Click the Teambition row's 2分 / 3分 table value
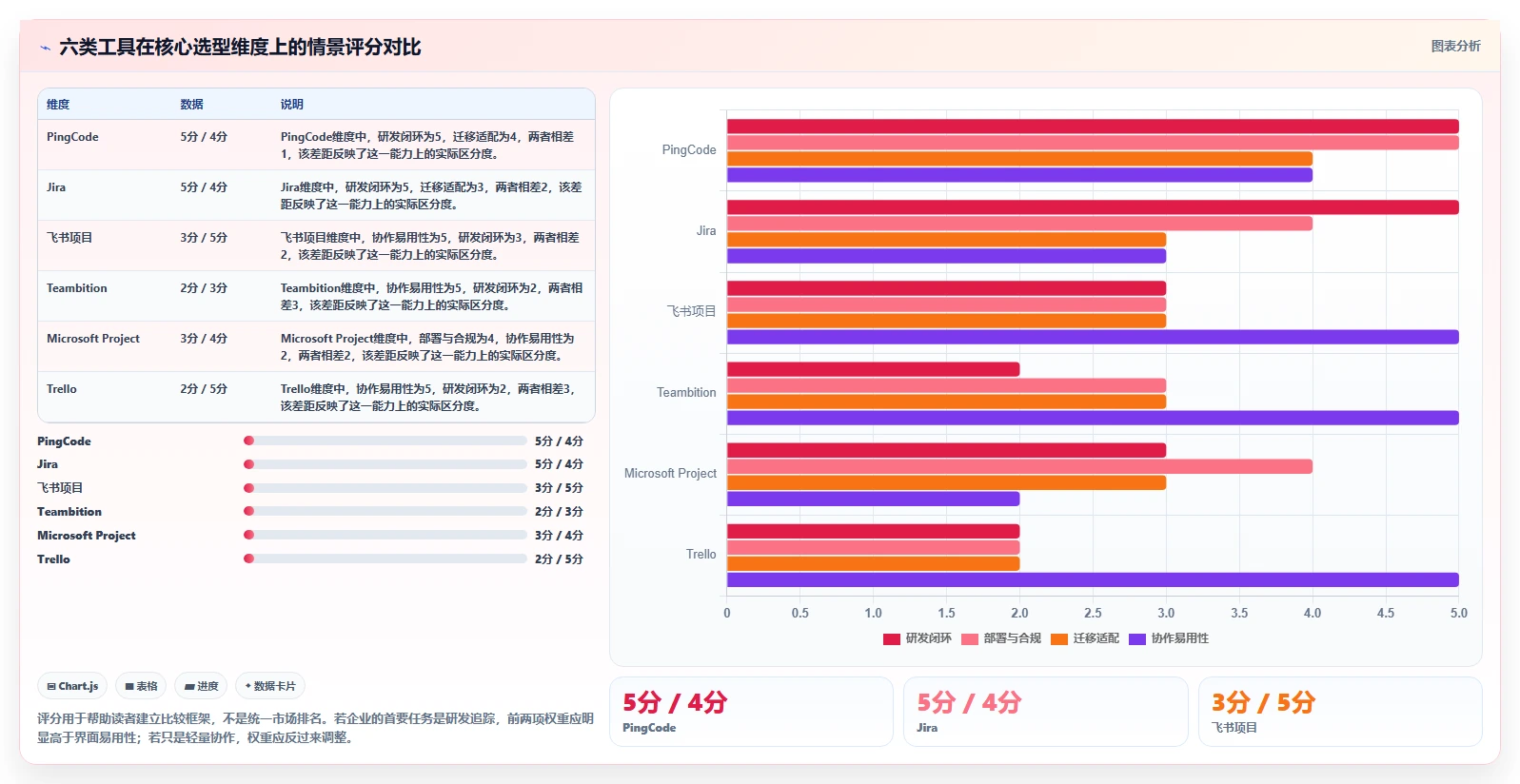Screen dimensions: 1520x784 coord(204,288)
